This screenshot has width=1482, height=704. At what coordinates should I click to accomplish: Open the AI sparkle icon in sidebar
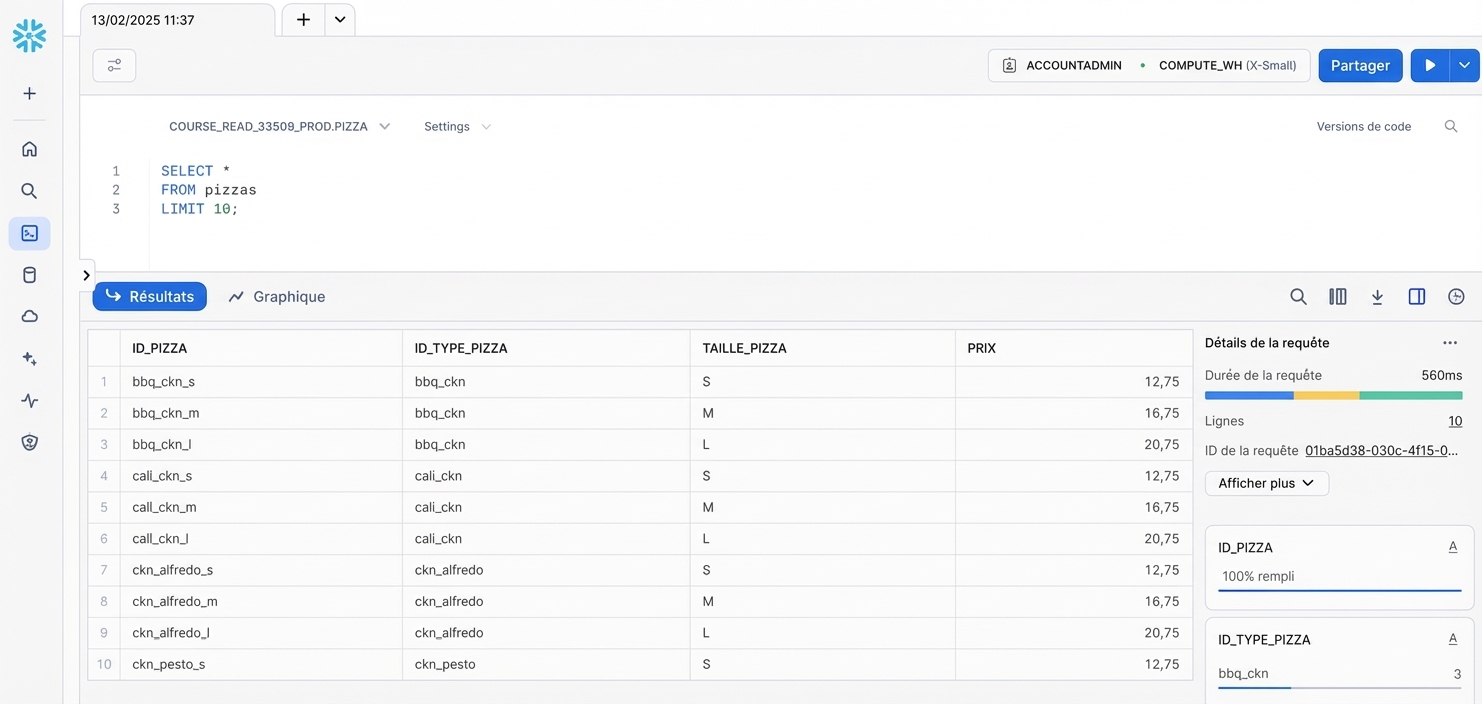coord(29,359)
